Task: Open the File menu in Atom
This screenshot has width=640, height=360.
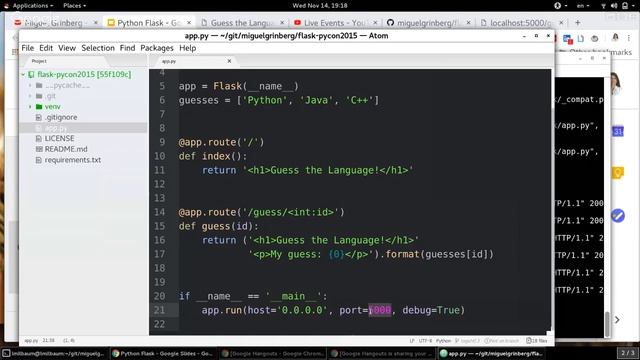Action: coord(28,48)
